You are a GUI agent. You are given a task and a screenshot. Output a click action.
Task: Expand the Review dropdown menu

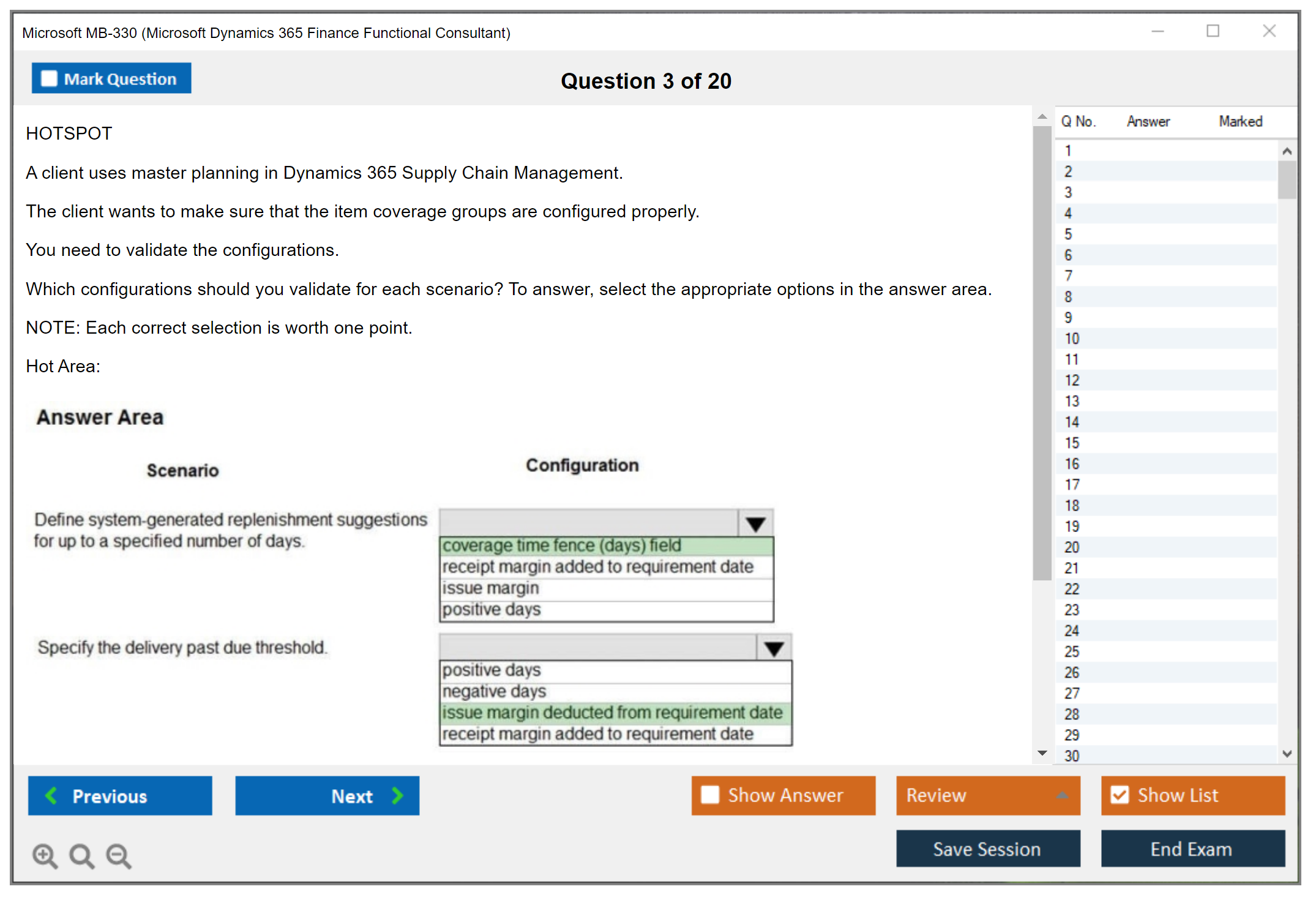pyautogui.click(x=1062, y=795)
